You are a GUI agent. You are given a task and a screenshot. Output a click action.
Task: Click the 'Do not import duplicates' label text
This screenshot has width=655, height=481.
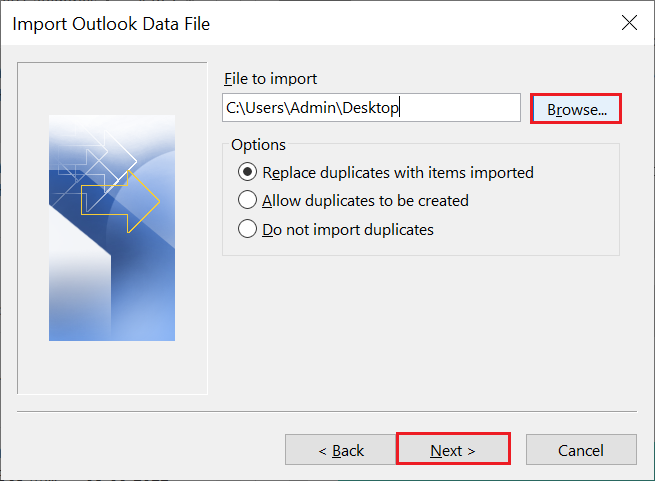point(348,230)
